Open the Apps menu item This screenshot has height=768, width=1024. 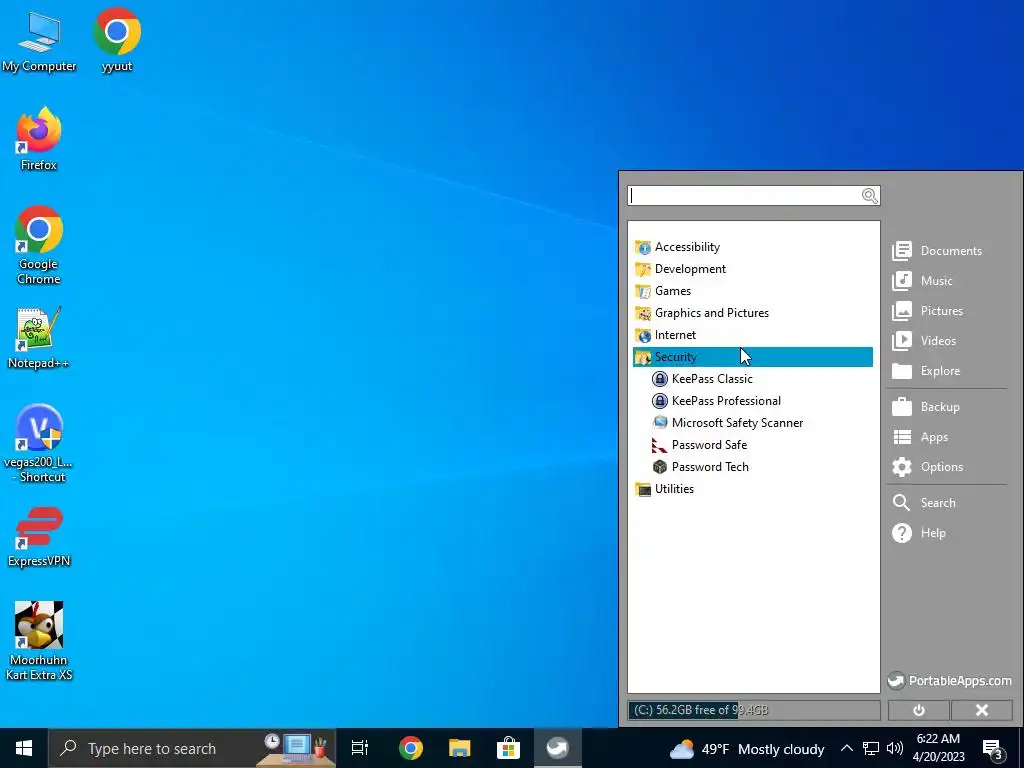click(x=920, y=437)
